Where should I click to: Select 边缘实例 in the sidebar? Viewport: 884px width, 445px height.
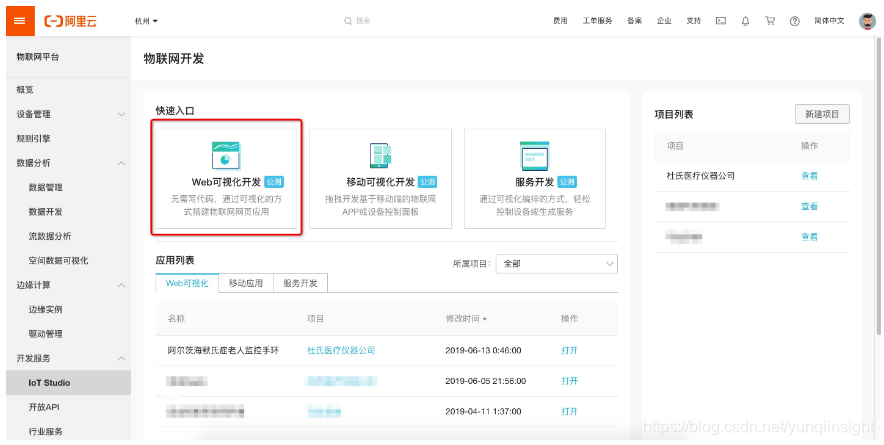click(x=46, y=310)
